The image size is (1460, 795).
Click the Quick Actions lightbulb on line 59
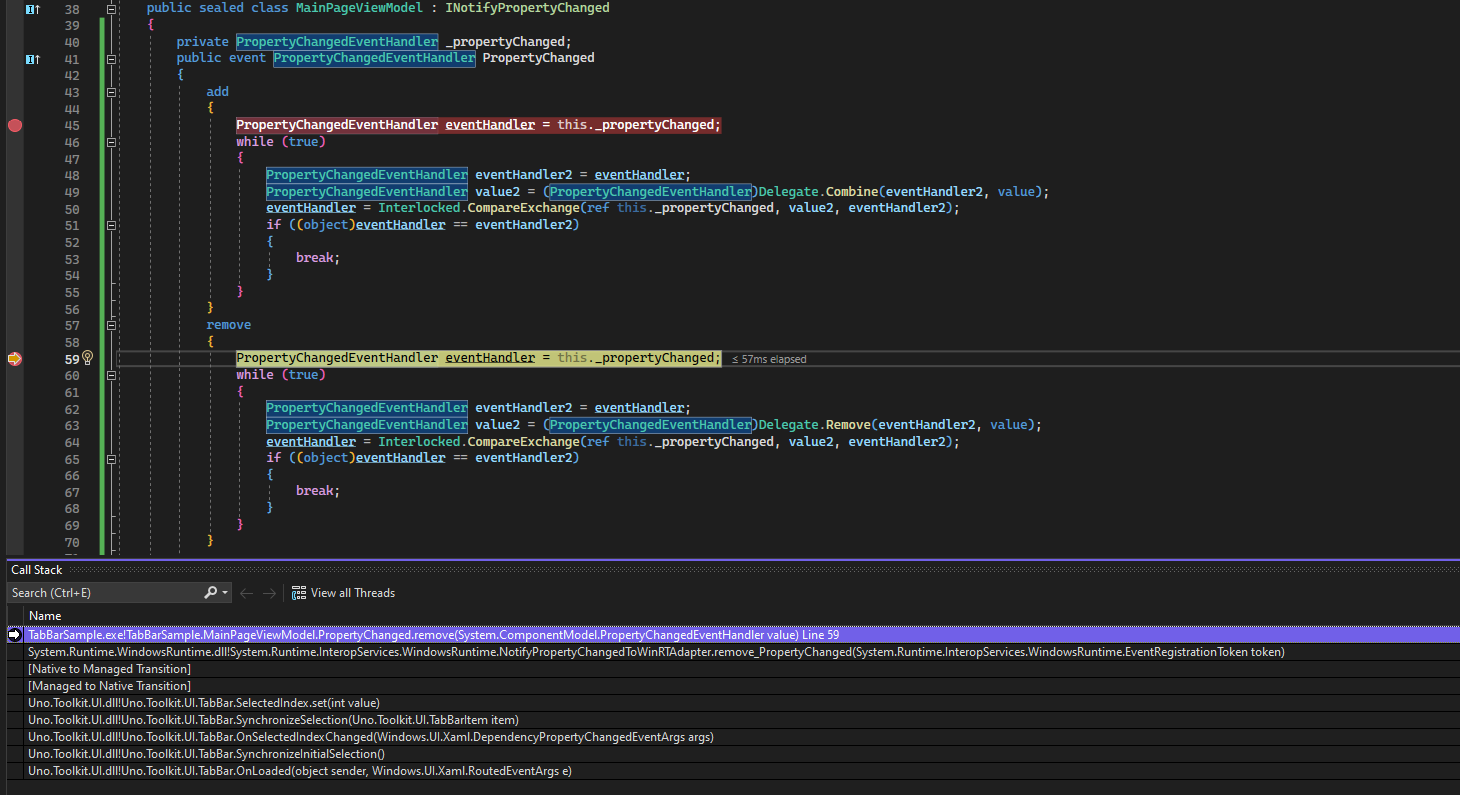coord(86,358)
